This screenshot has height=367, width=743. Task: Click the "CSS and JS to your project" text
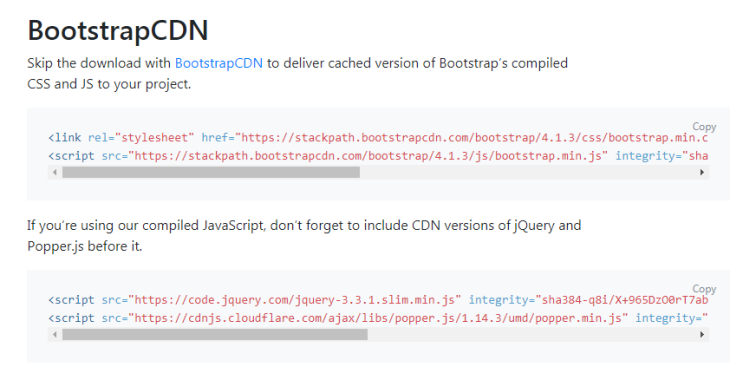coord(109,85)
